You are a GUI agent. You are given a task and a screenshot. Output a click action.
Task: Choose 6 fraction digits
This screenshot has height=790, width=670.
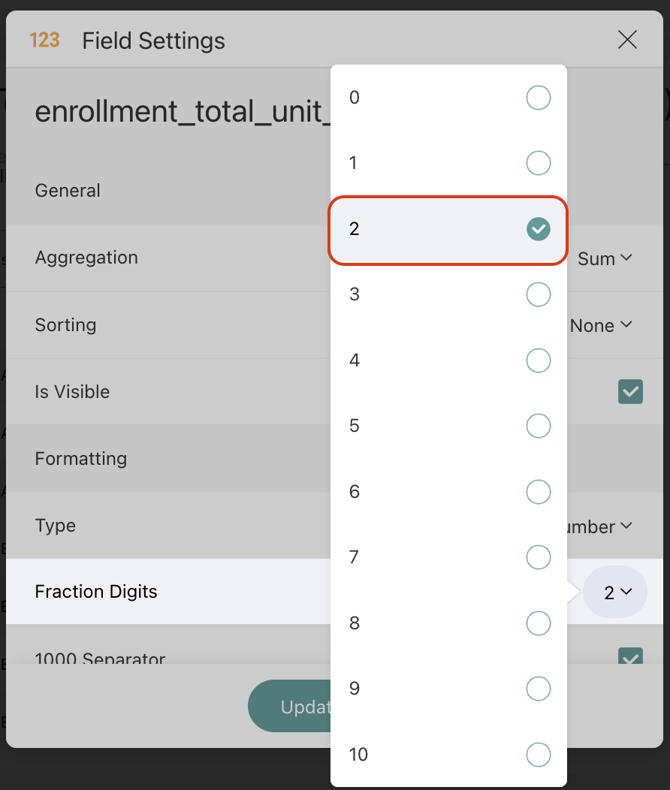(538, 492)
